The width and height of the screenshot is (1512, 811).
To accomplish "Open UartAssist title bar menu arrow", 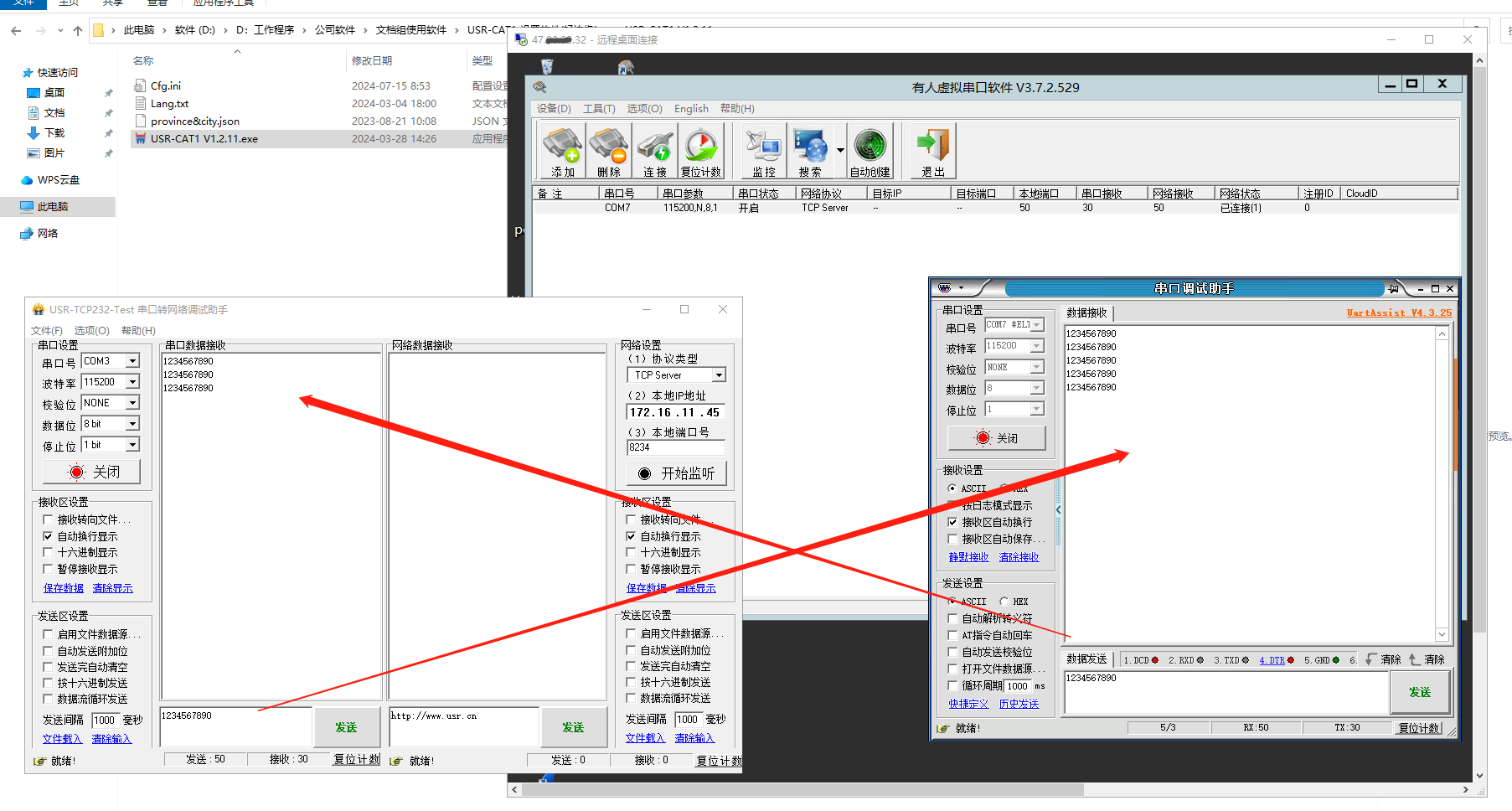I will click(x=962, y=288).
